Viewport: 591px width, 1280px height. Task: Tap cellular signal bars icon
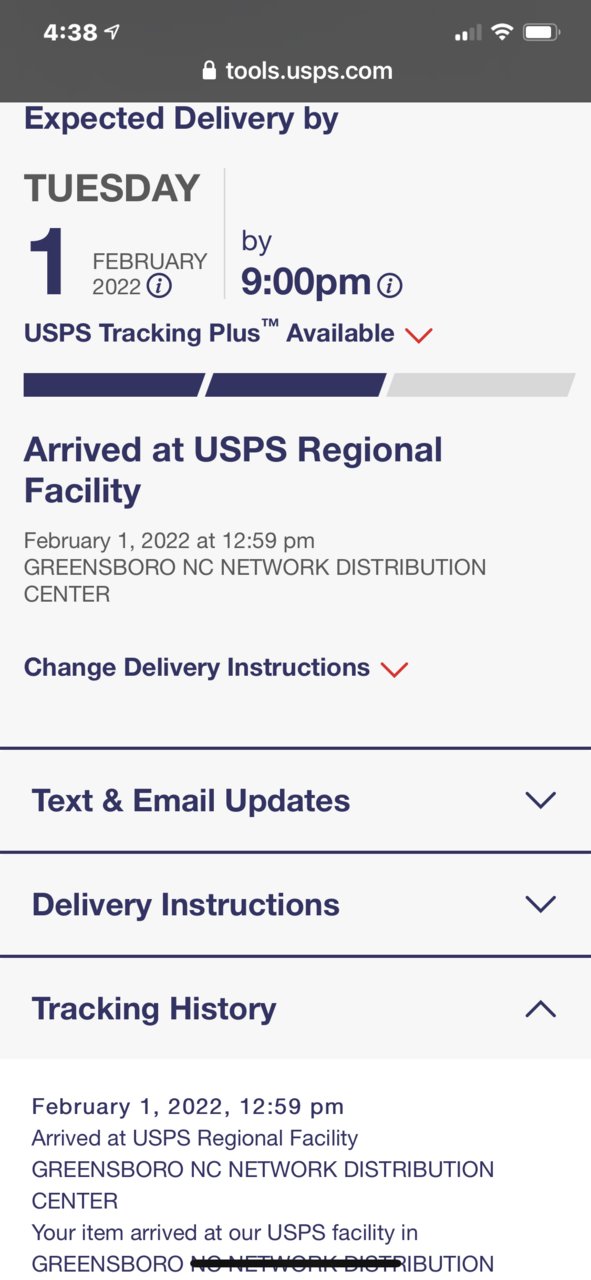click(x=466, y=33)
